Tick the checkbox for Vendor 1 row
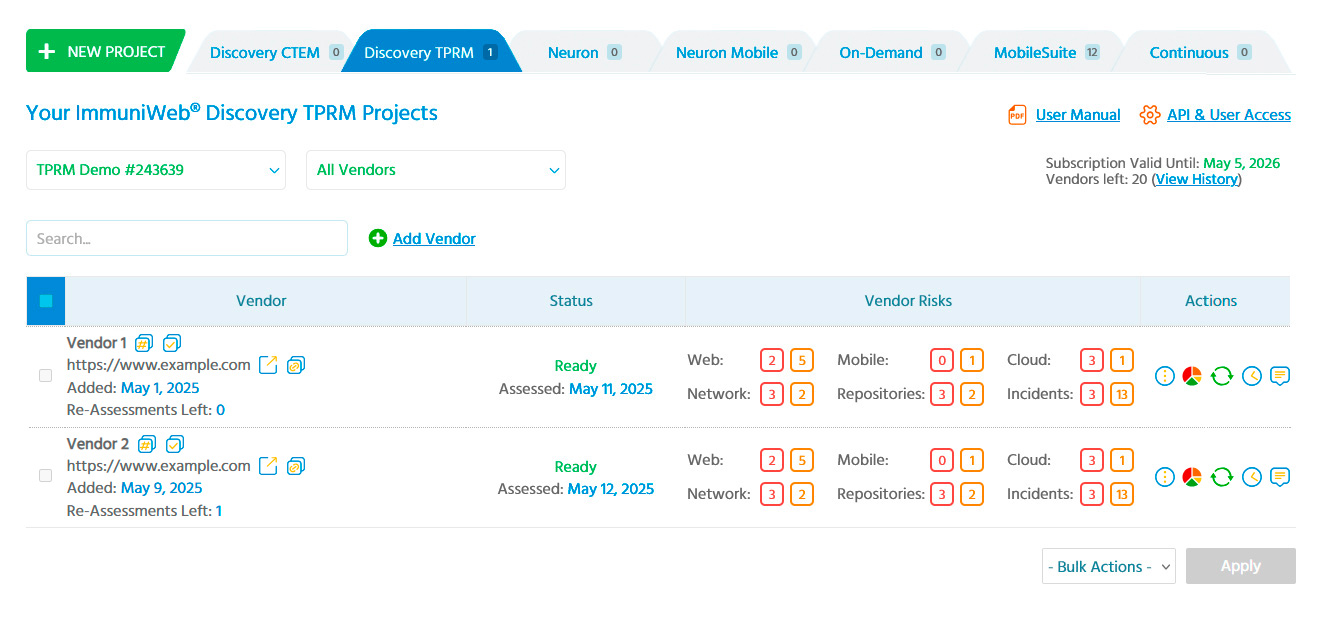 pos(45,376)
